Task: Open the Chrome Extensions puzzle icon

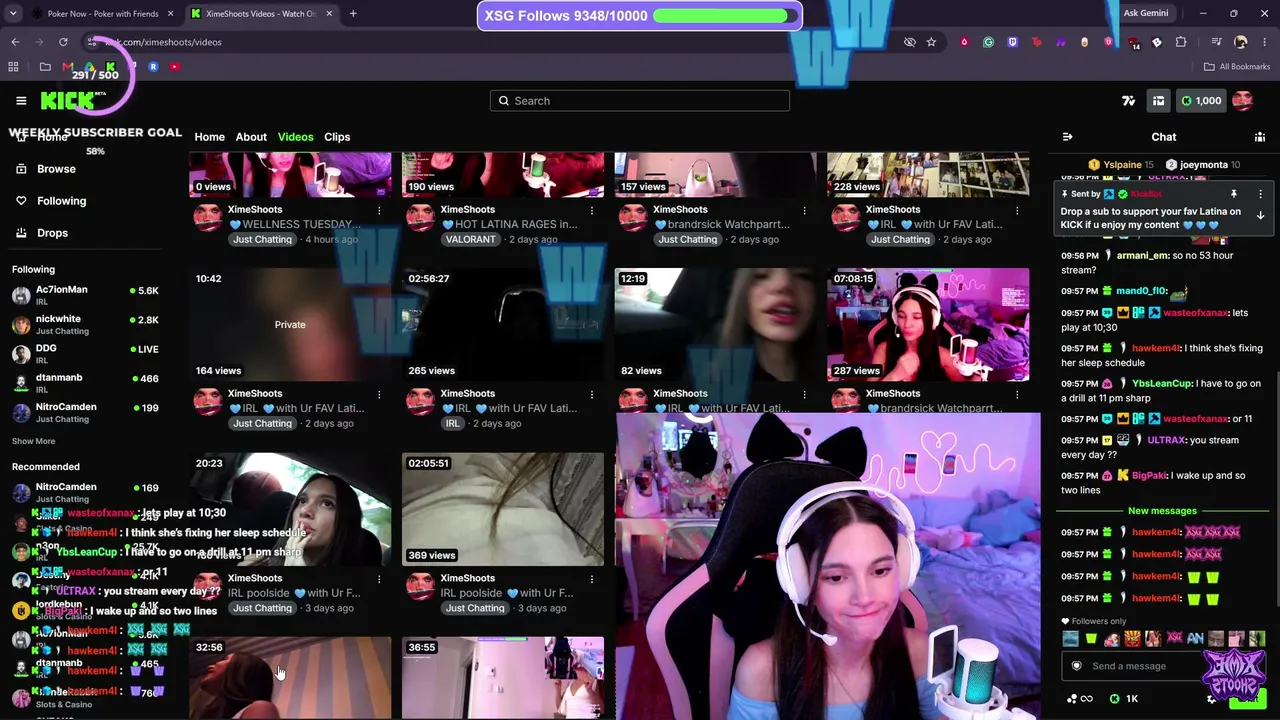Action: 1181,42
